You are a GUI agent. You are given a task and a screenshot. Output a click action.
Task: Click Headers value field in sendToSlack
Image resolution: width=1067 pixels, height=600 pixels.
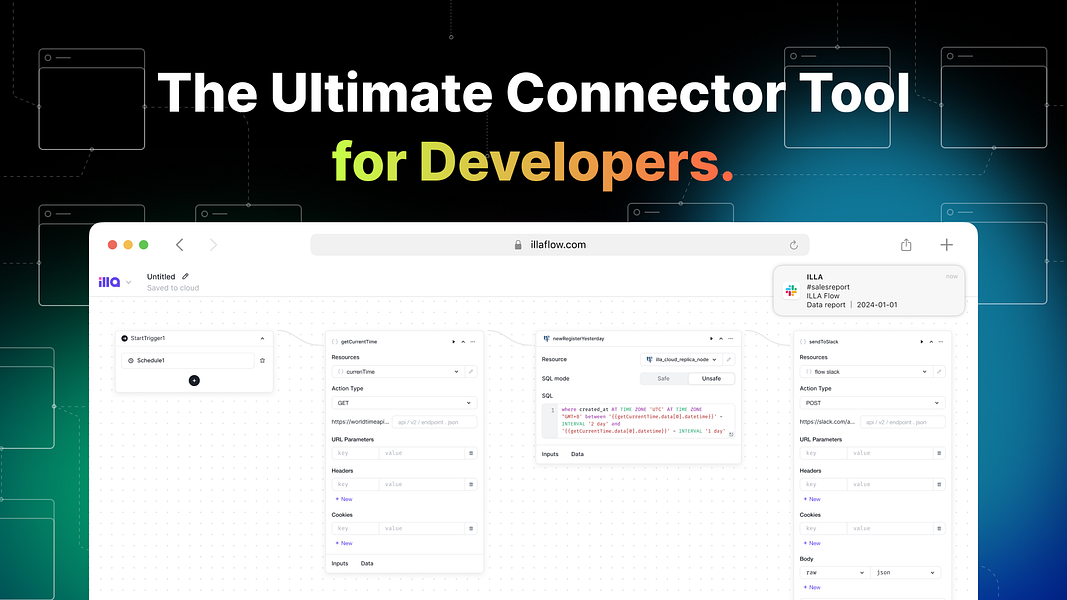tap(890, 484)
